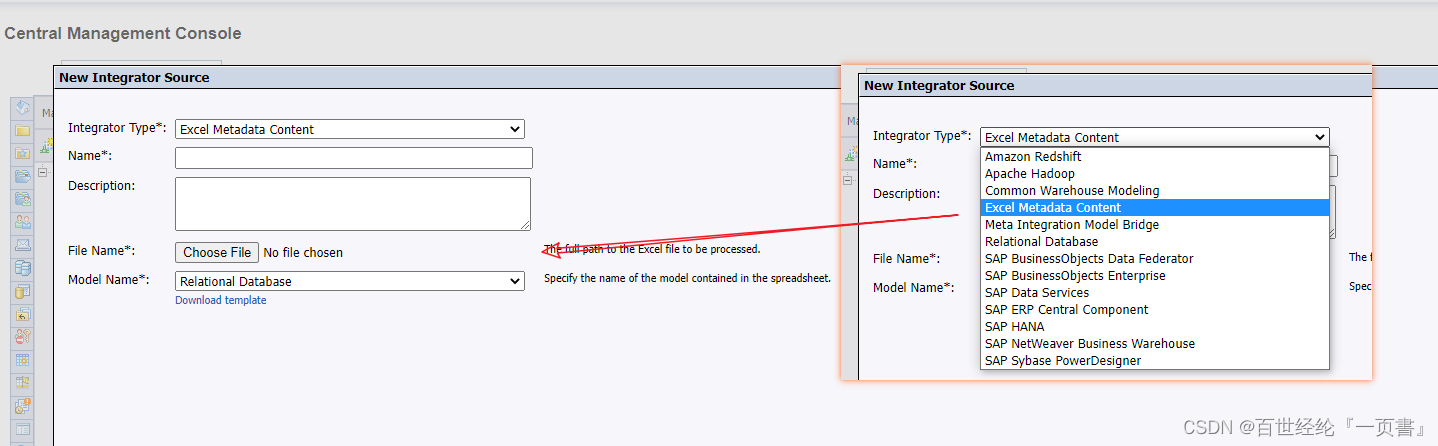The height and width of the screenshot is (446, 1438).
Task: Open the Model Name dropdown showing Relational Database
Action: 350,282
